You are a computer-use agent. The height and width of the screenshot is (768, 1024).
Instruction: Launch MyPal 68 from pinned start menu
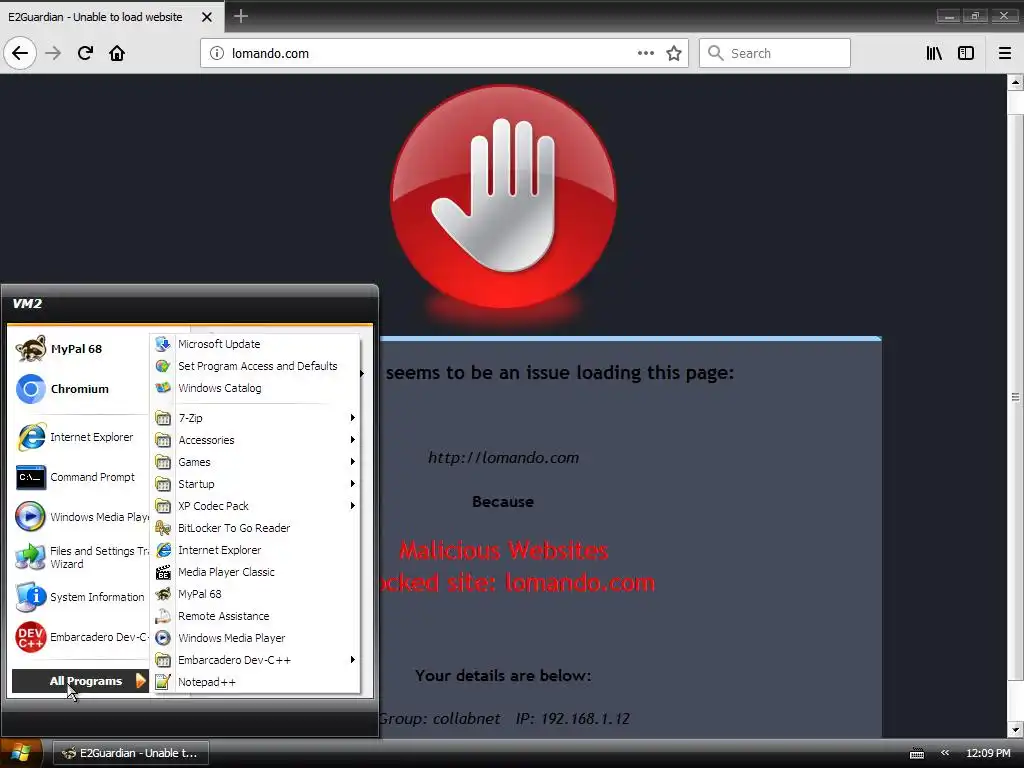[x=78, y=349]
